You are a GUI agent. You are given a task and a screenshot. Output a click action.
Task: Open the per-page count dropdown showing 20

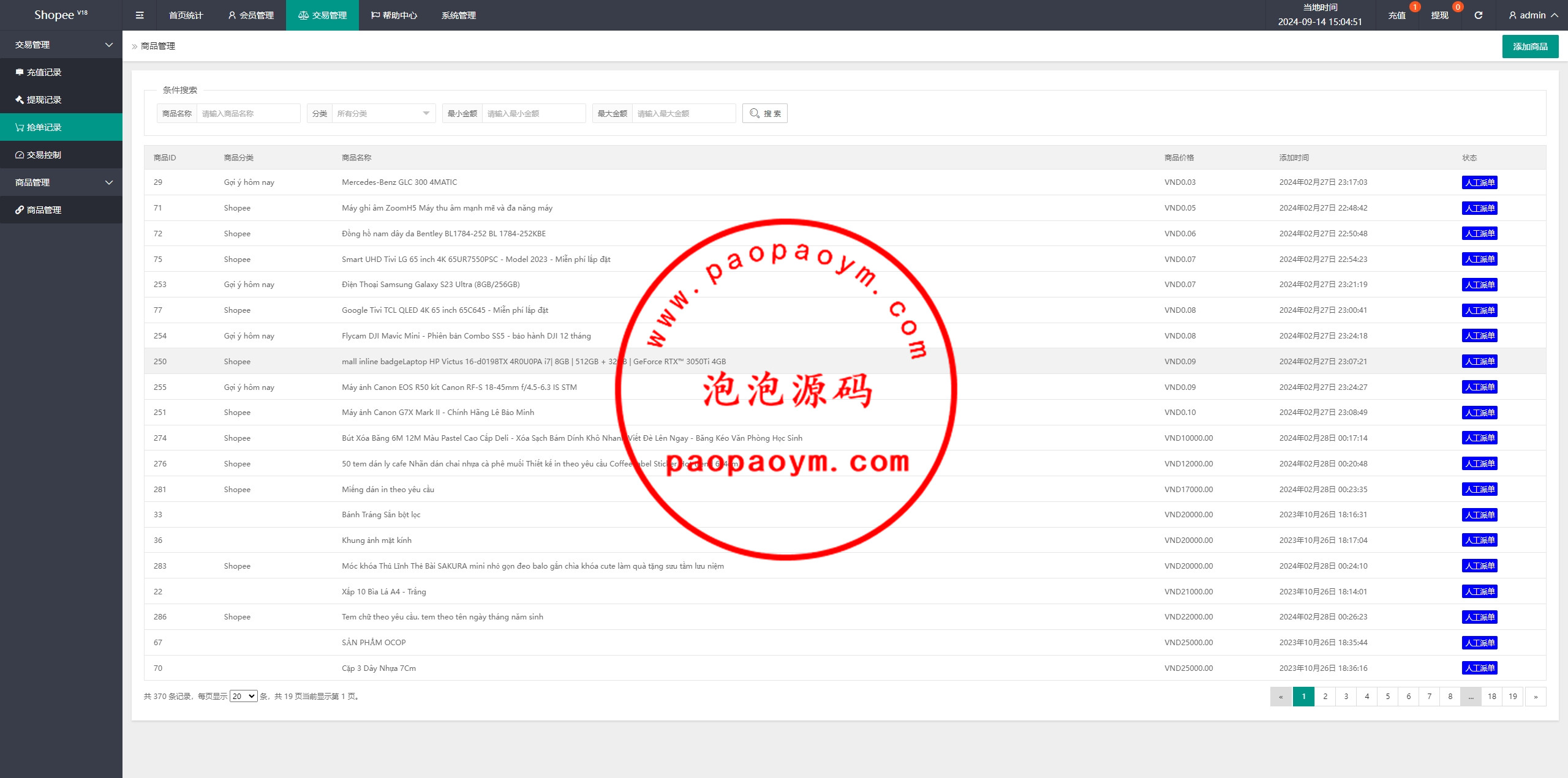point(243,697)
